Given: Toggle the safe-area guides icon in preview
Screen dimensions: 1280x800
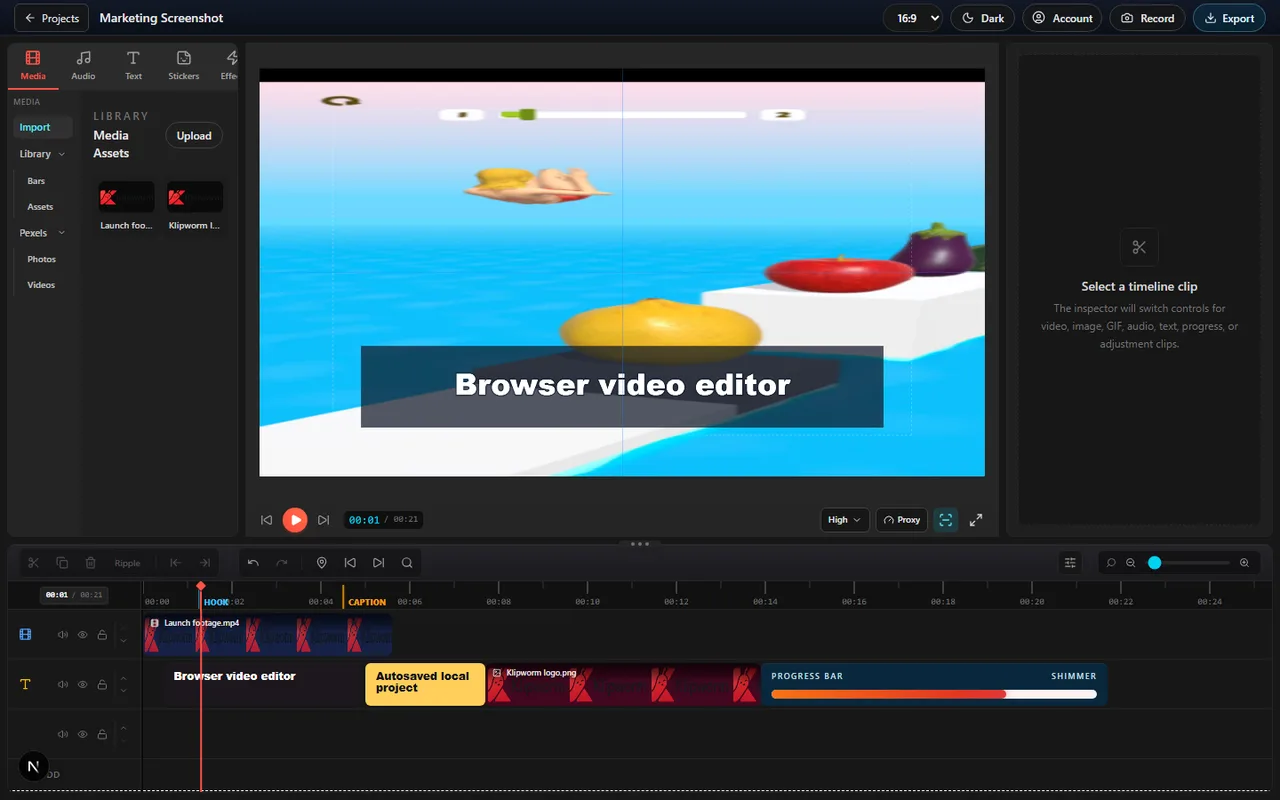Looking at the screenshot, I should click(x=945, y=520).
